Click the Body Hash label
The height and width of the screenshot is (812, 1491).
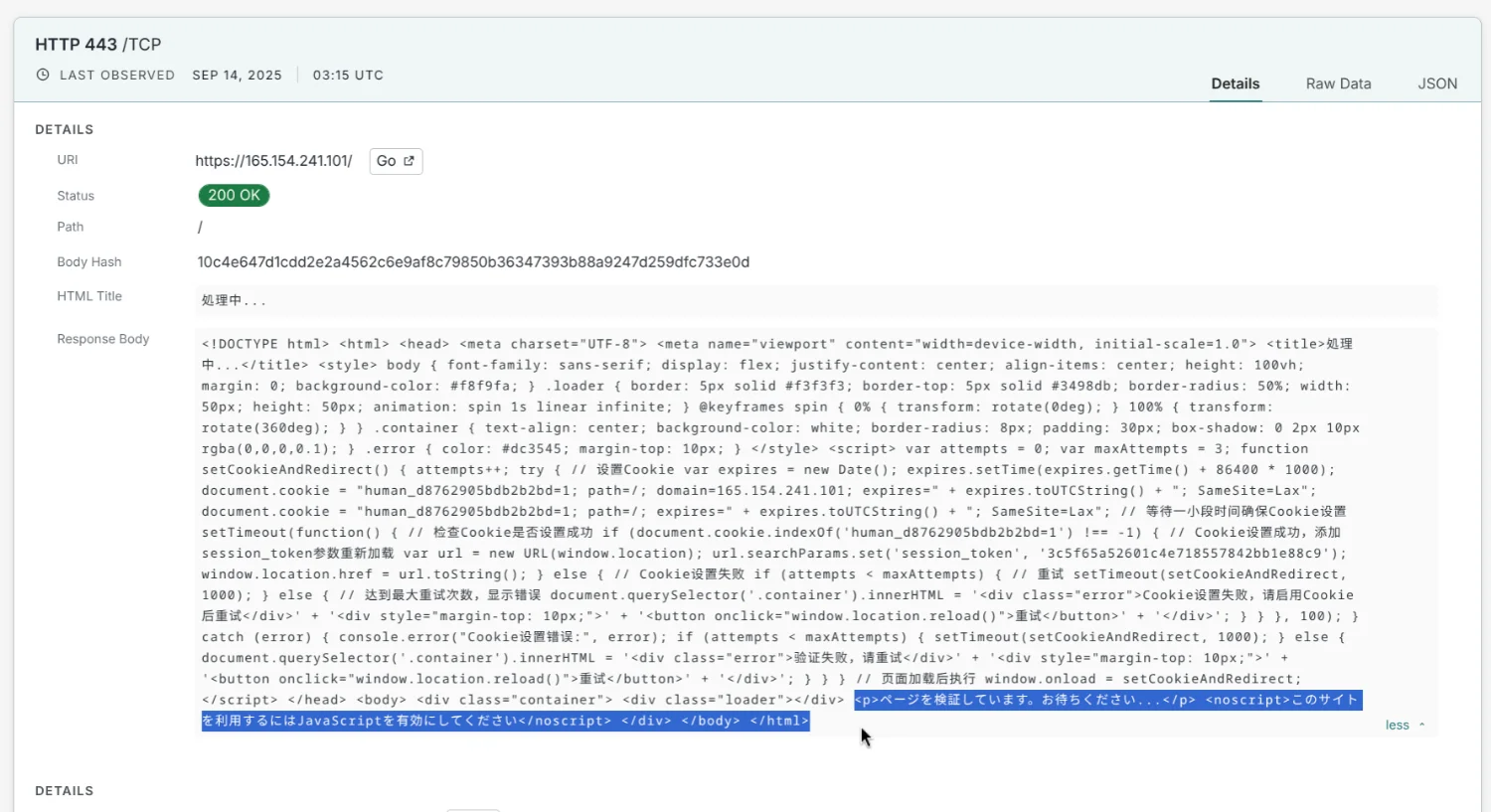click(x=89, y=262)
